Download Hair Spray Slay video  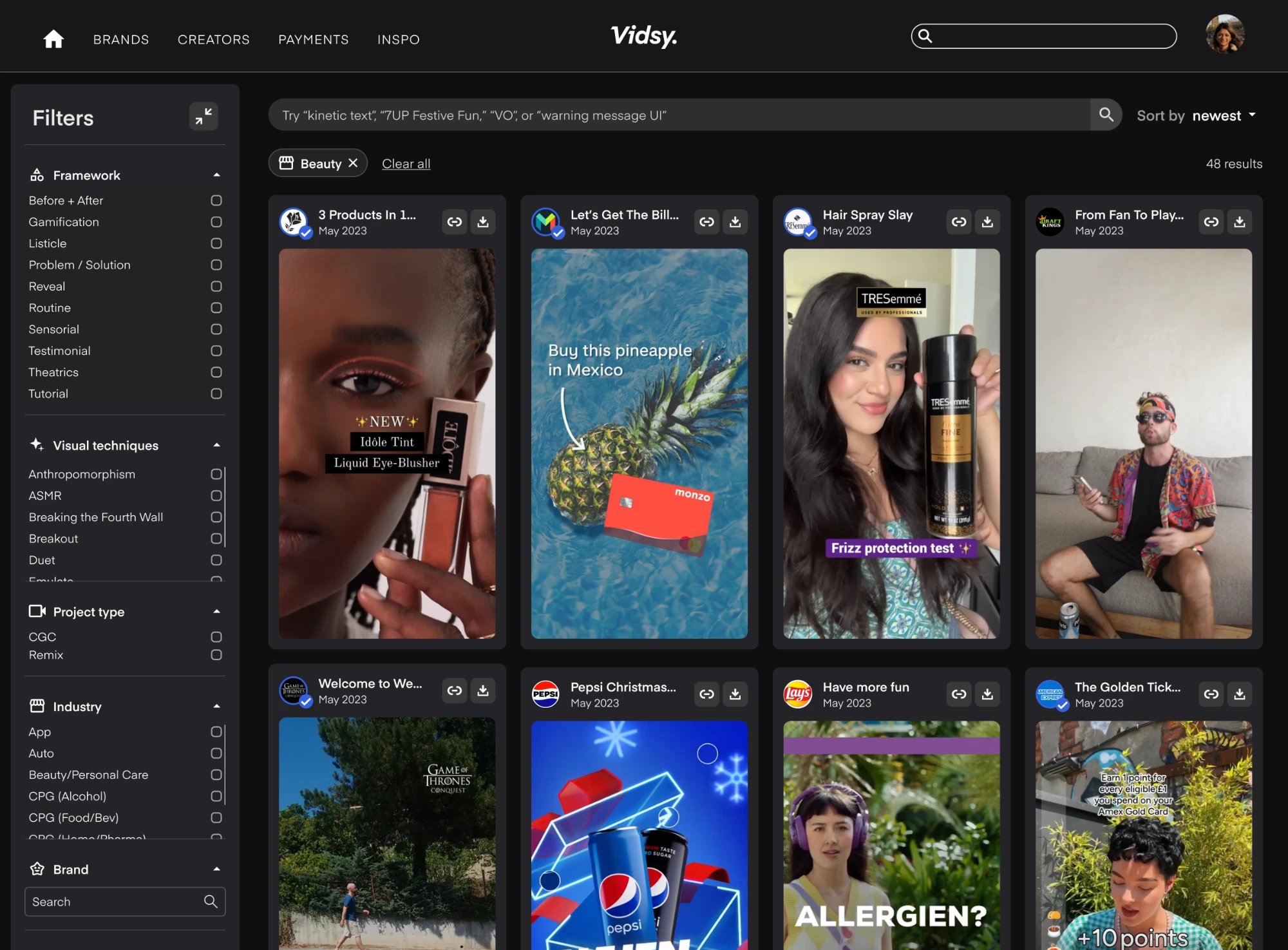tap(987, 222)
